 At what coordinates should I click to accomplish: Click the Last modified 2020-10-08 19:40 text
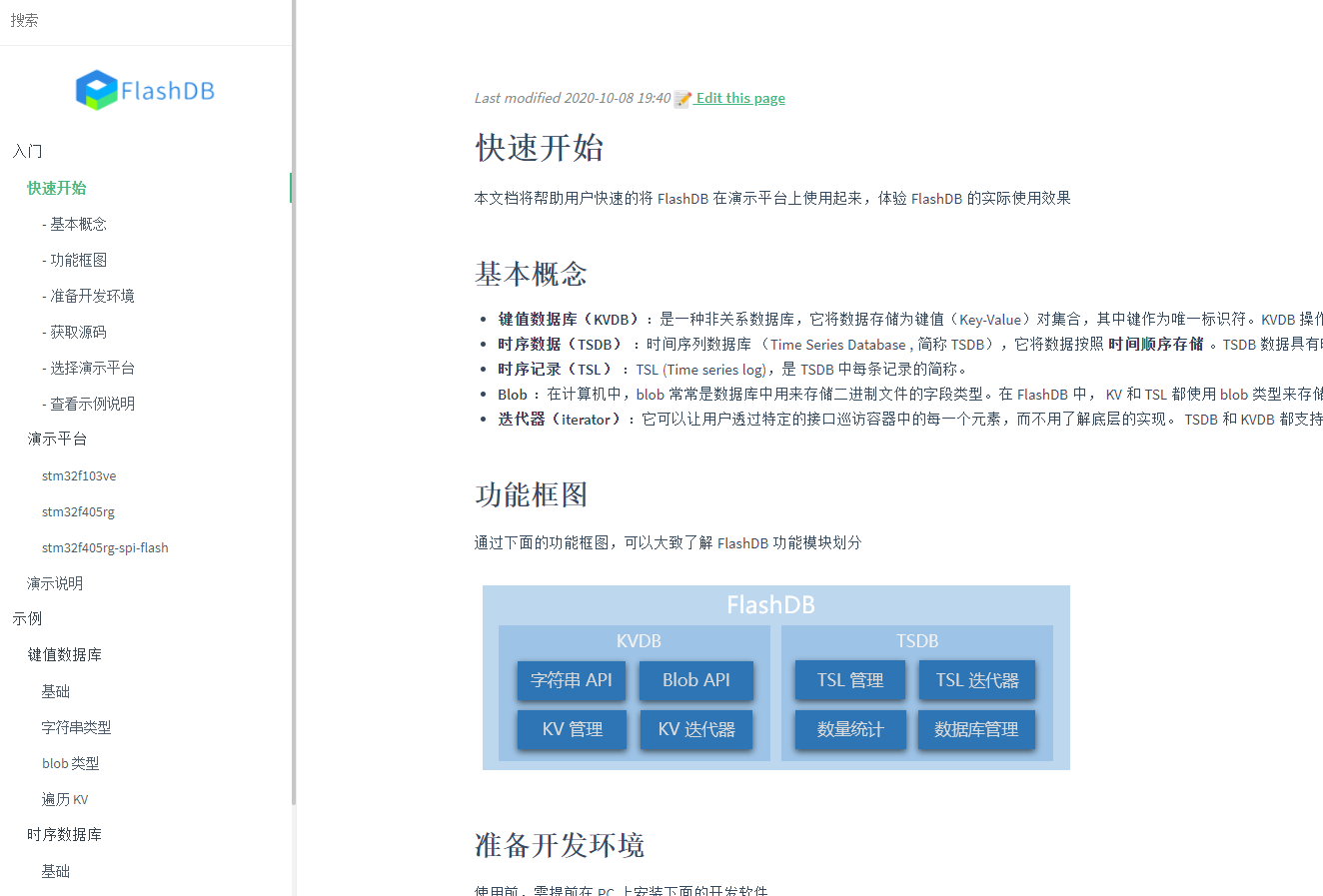click(573, 98)
